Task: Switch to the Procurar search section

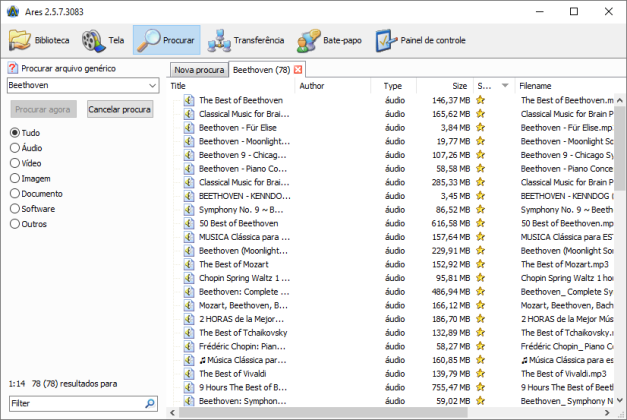Action: point(166,40)
